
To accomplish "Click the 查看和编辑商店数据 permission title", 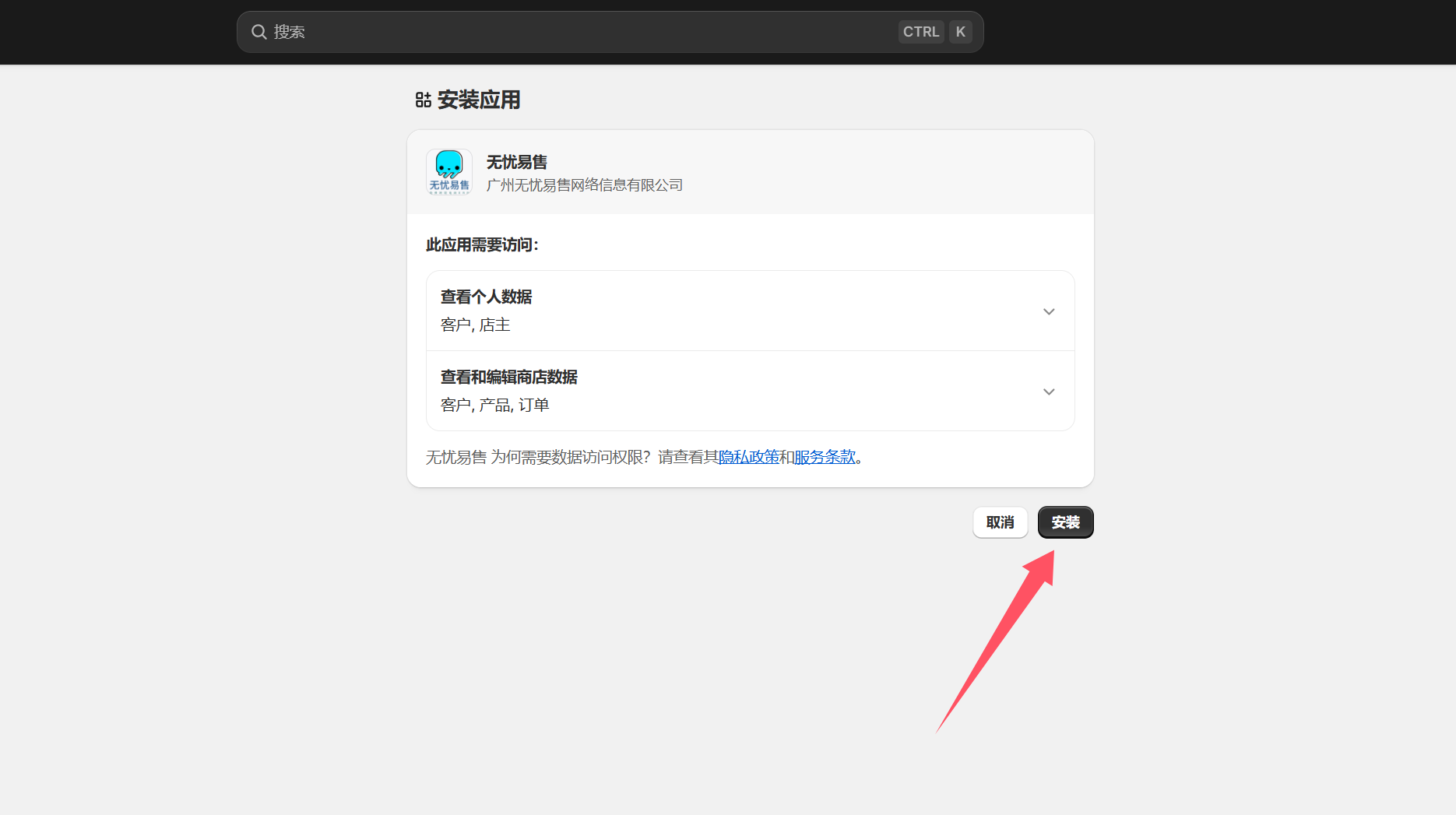I will coord(508,377).
